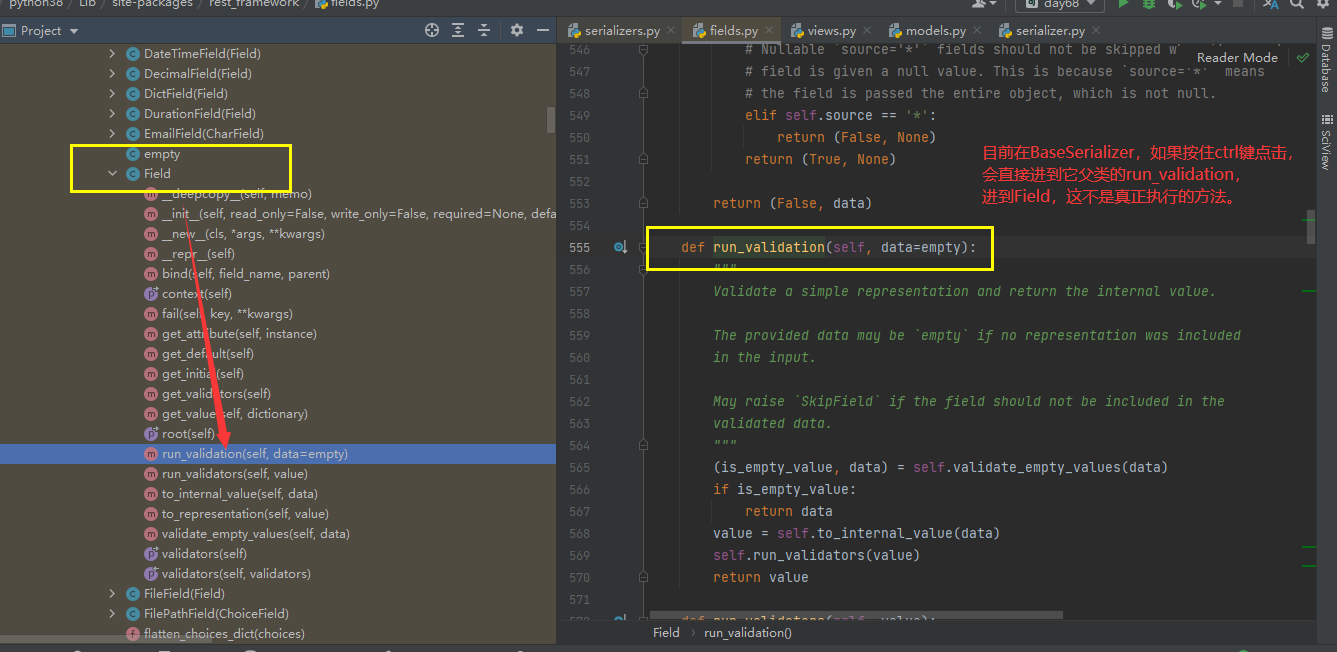Expand the DurationField(Field) node

(x=112, y=113)
